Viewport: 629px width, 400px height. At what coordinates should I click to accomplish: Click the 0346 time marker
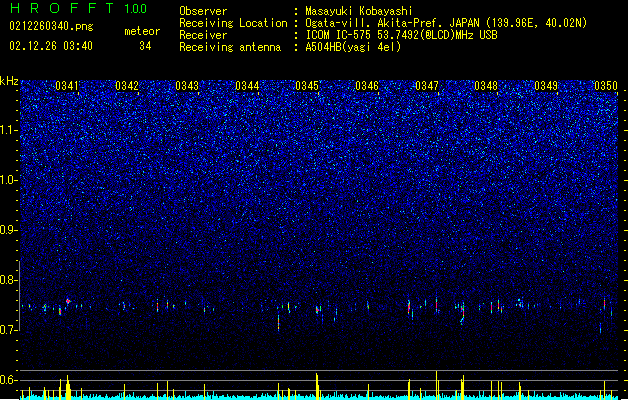click(367, 85)
